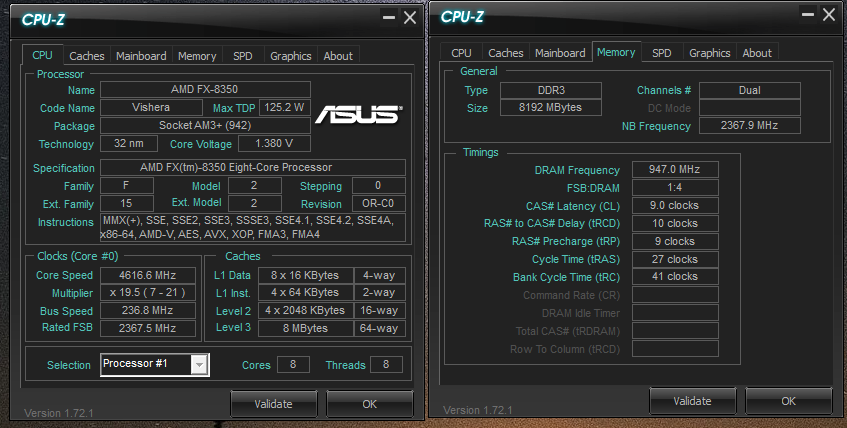This screenshot has height=428, width=847.
Task: Select CPU tab in left CPU-Z window
Action: (42, 55)
